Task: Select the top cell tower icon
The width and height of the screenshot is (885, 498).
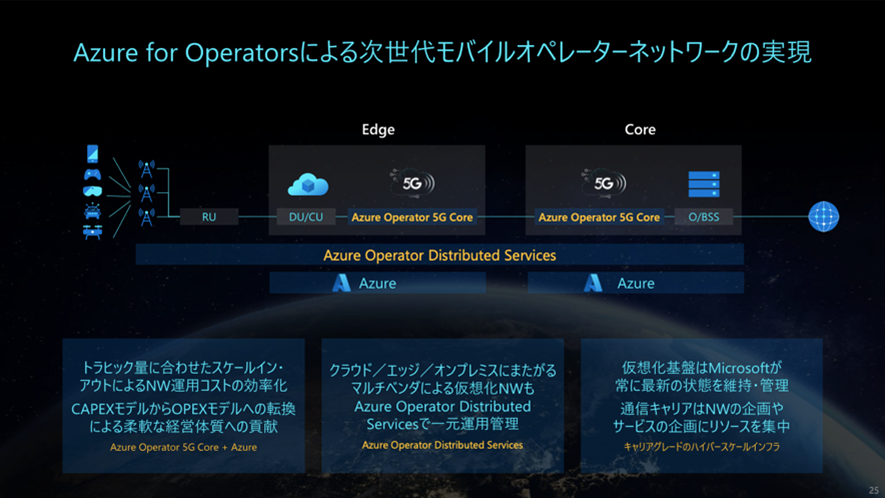Action: 147,168
